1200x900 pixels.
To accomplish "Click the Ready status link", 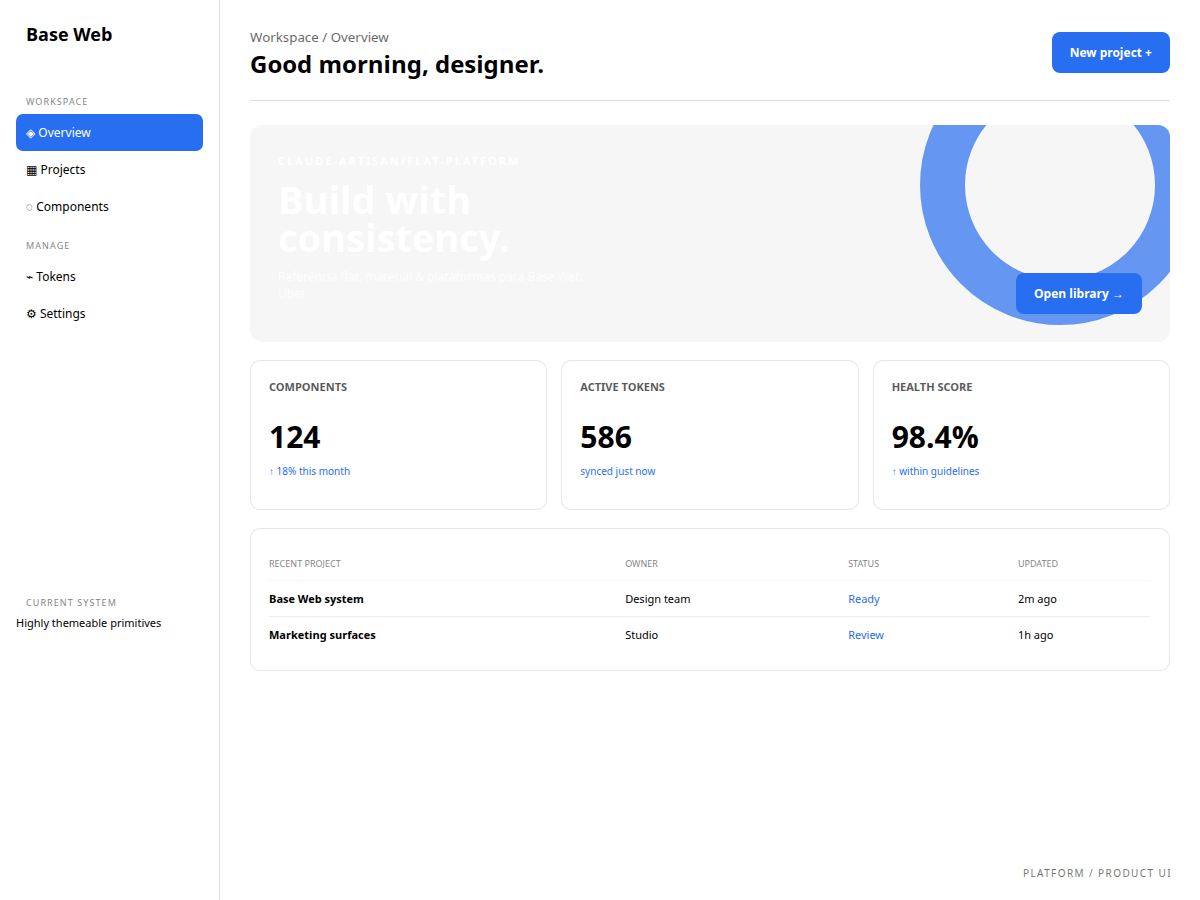I will point(864,599).
